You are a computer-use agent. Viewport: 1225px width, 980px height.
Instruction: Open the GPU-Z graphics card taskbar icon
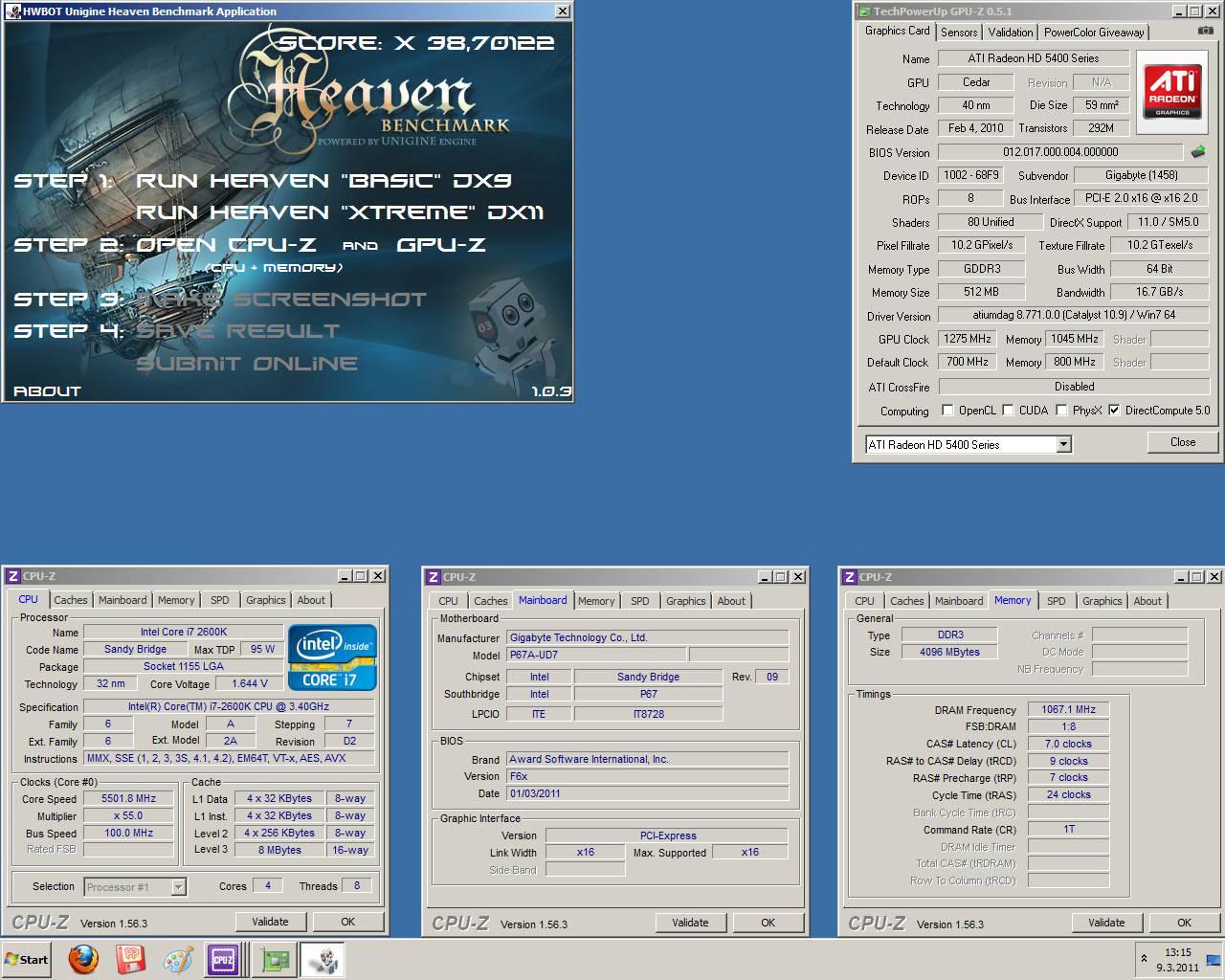click(275, 959)
